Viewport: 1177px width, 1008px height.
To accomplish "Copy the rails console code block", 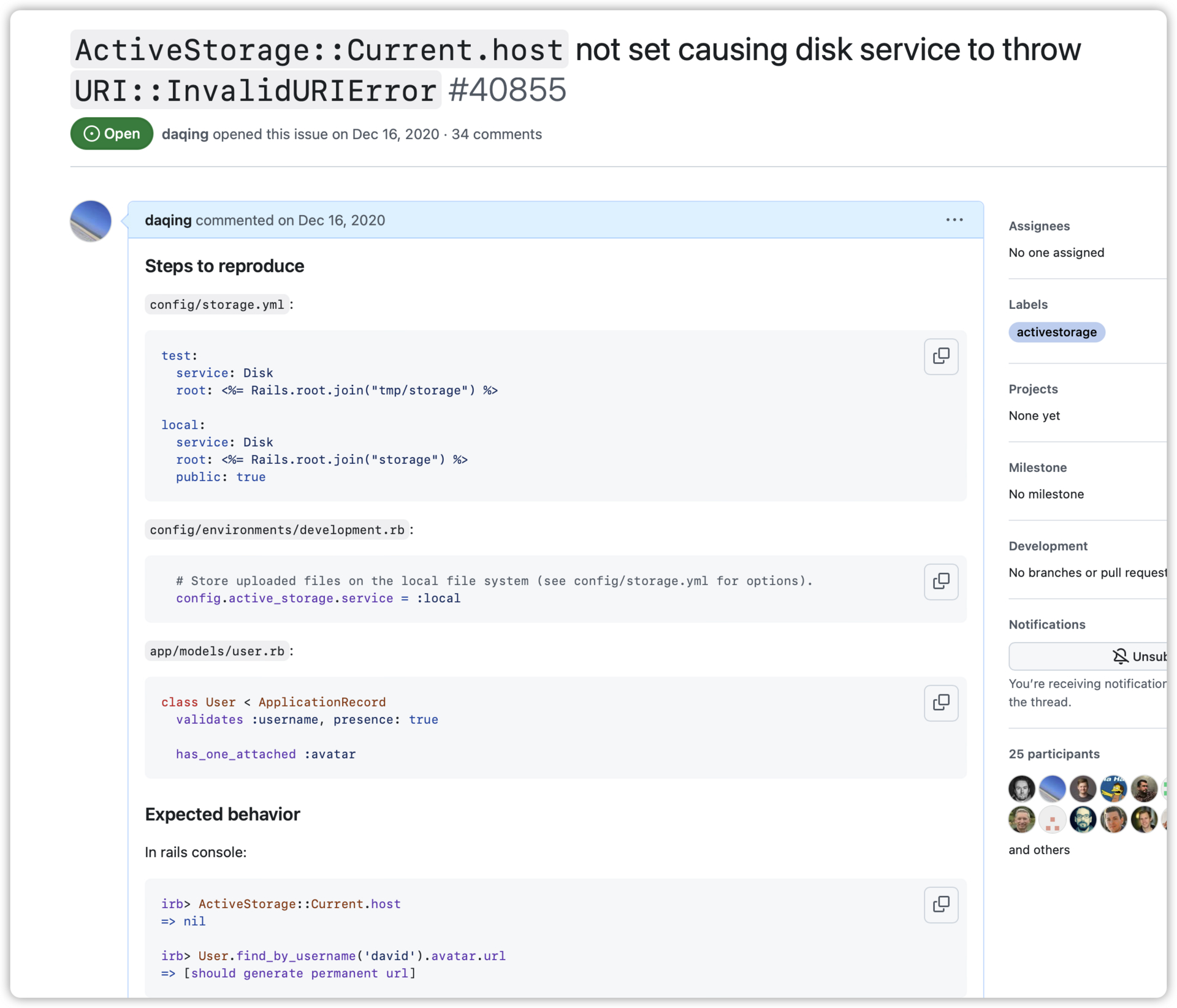I will [941, 904].
